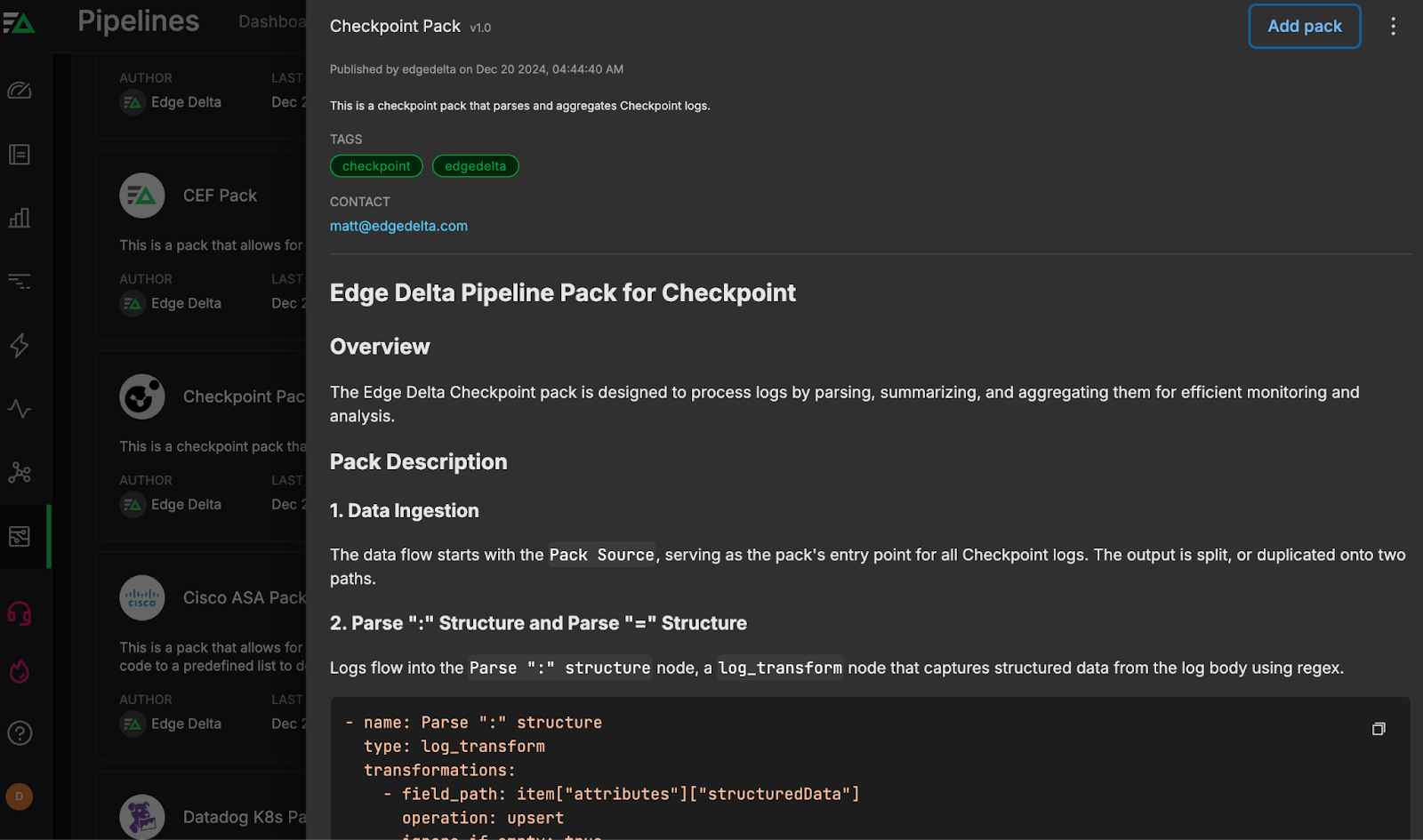Click the edgedelta tag
This screenshot has width=1423, height=840.
[475, 166]
